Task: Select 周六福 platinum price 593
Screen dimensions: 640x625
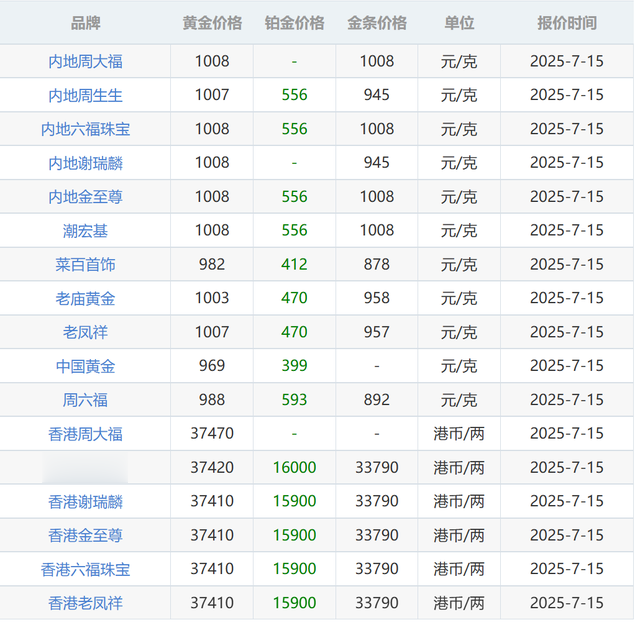Action: pos(295,400)
